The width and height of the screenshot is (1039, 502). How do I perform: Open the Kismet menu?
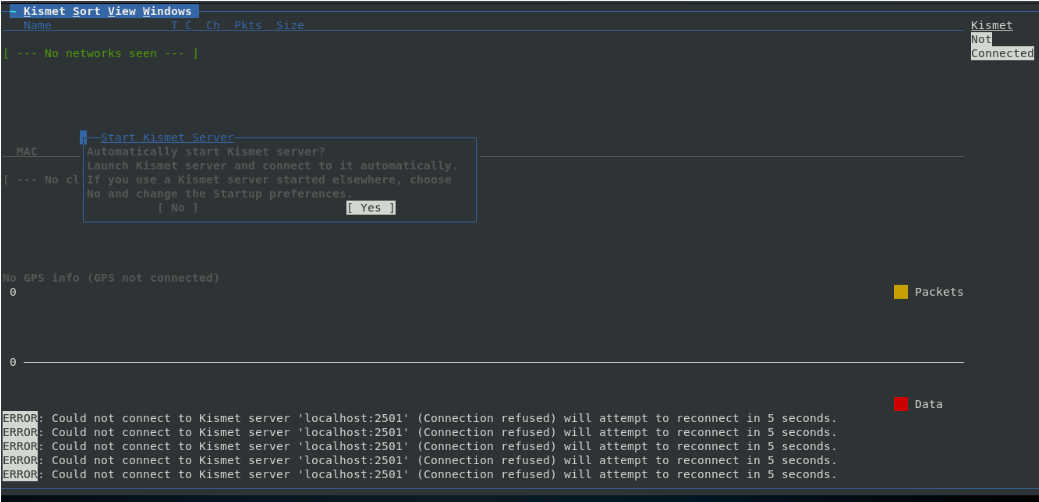pos(44,11)
